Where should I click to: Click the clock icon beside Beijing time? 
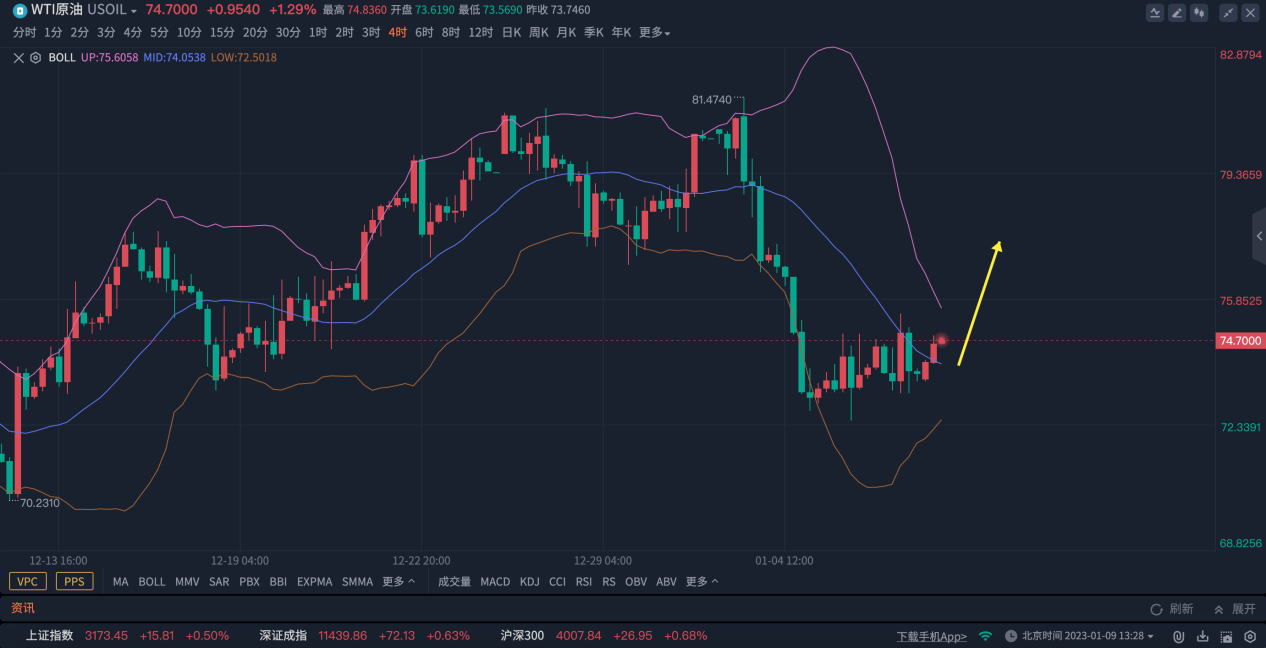(x=1011, y=636)
